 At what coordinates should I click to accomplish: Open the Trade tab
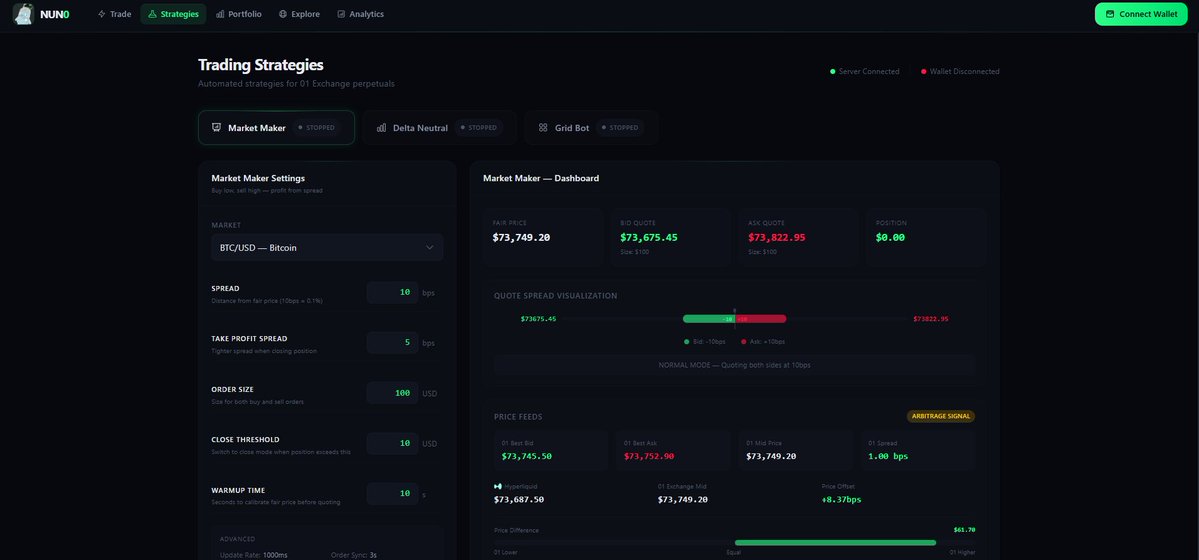click(114, 14)
